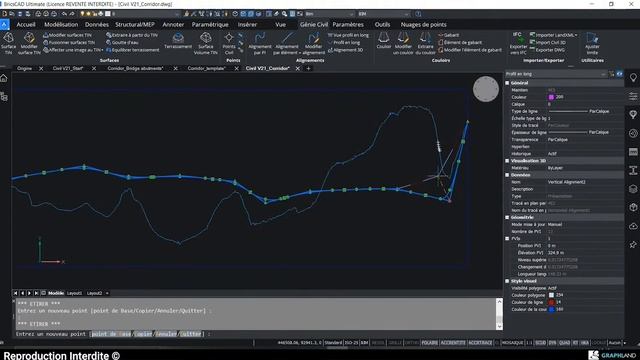Switch to the Structural/MEP tab
Screen dimensions: 640x360
pos(135,24)
